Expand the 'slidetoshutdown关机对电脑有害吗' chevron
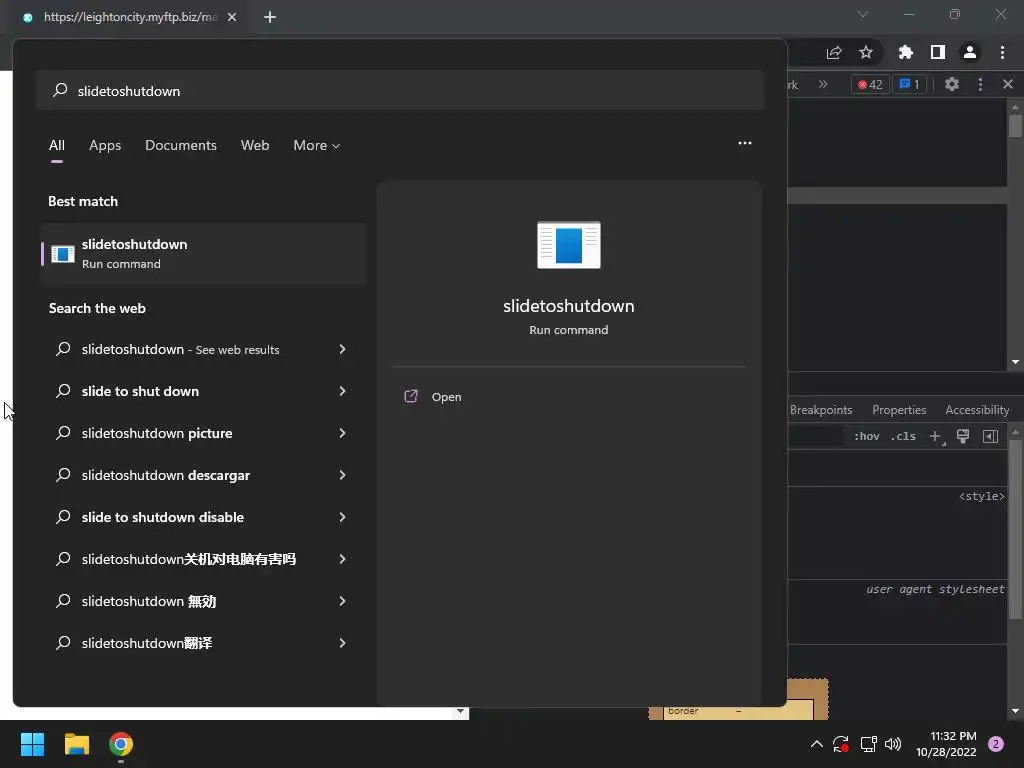The width and height of the screenshot is (1024, 768). 342,559
